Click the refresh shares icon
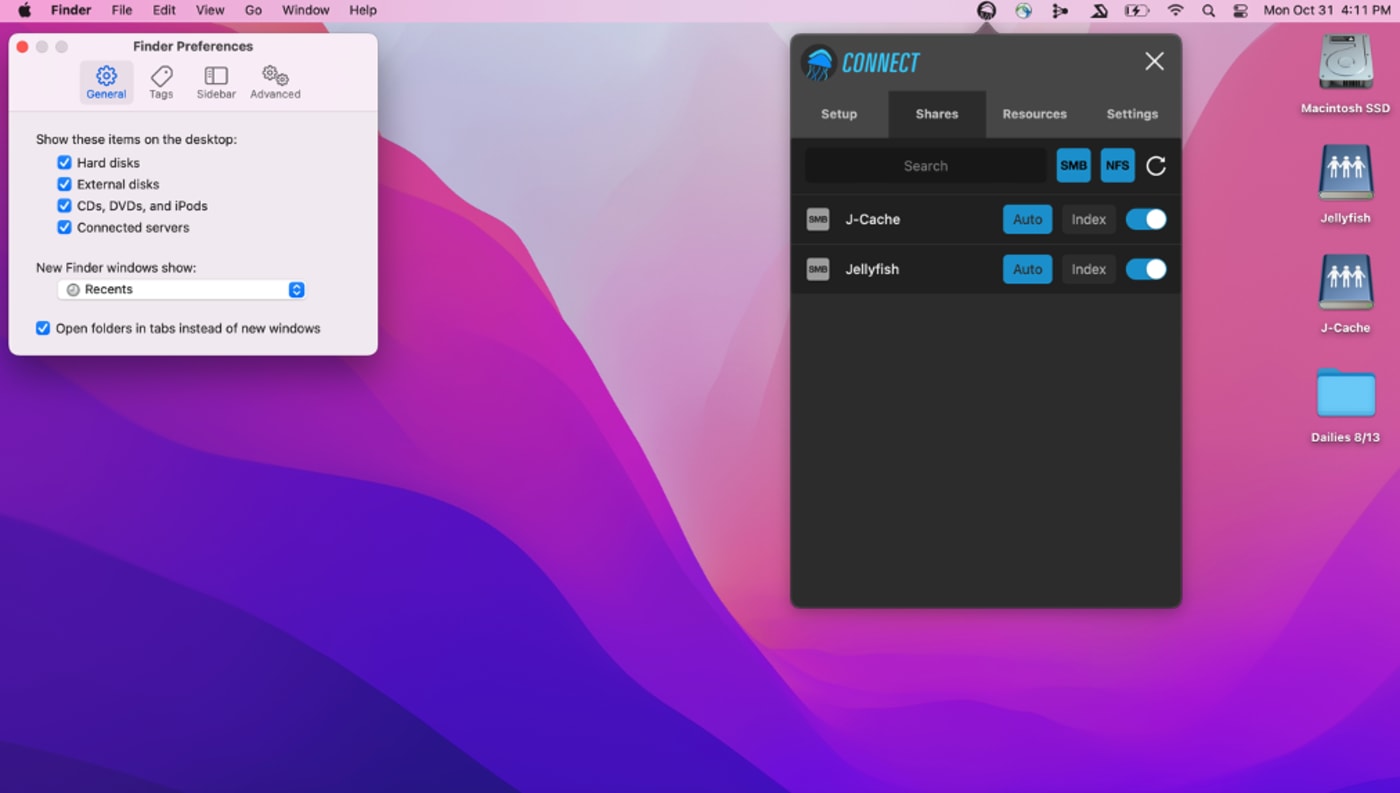This screenshot has width=1400, height=793. [x=1155, y=166]
